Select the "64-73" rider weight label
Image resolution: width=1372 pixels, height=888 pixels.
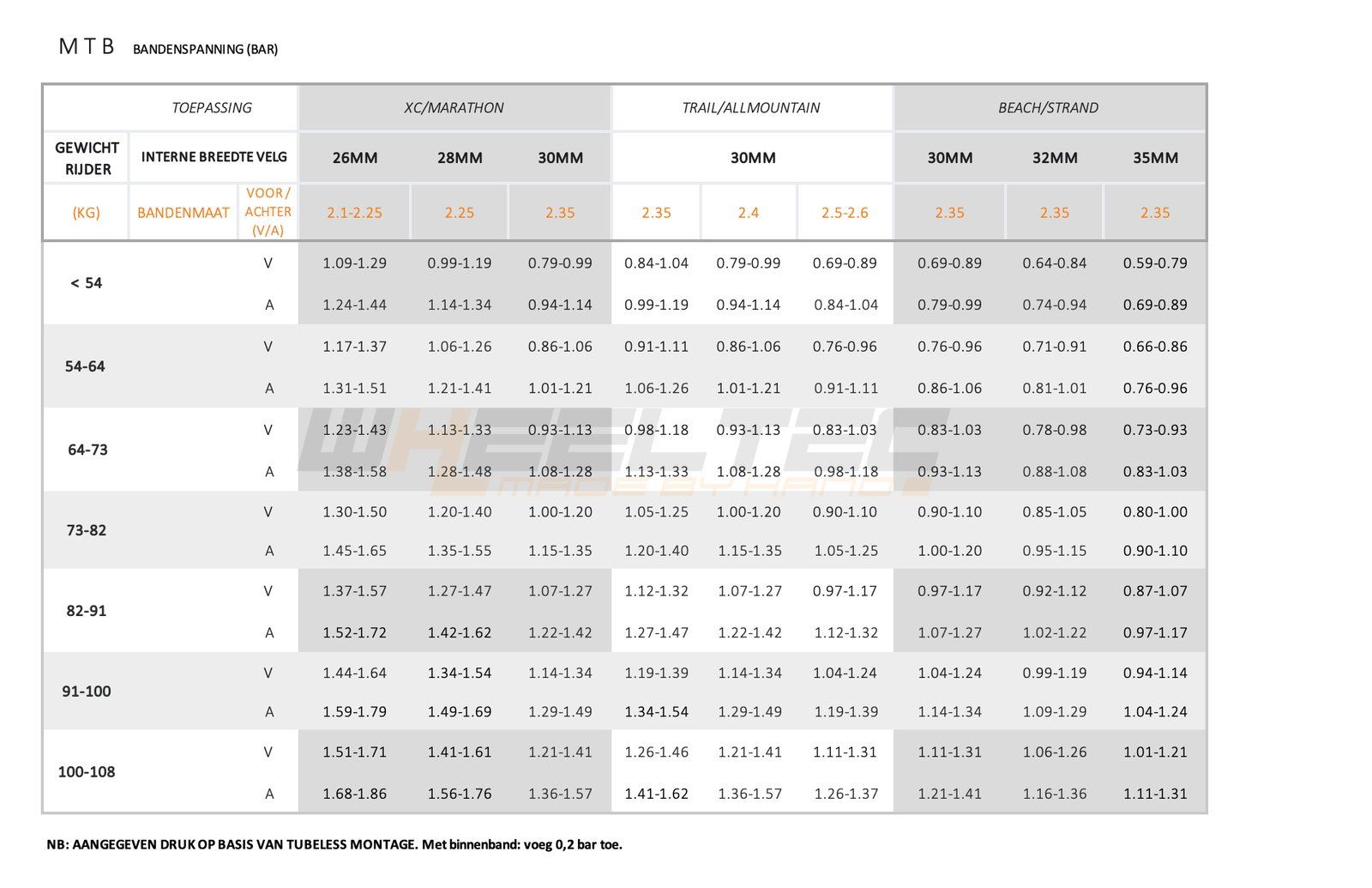[87, 450]
